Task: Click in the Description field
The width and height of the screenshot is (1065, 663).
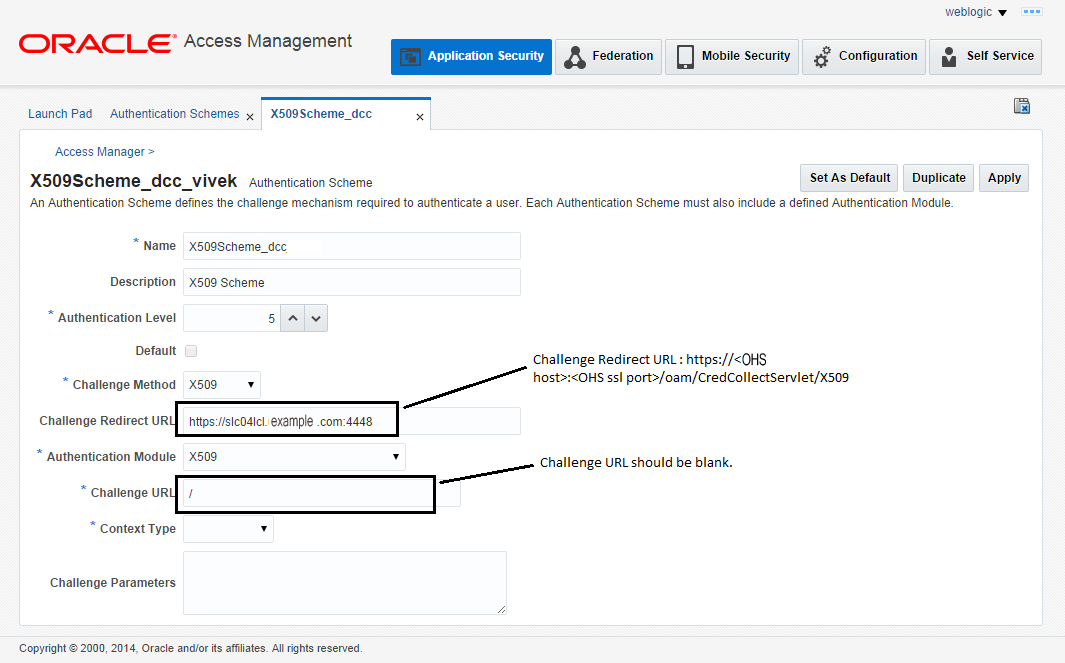Action: [352, 283]
